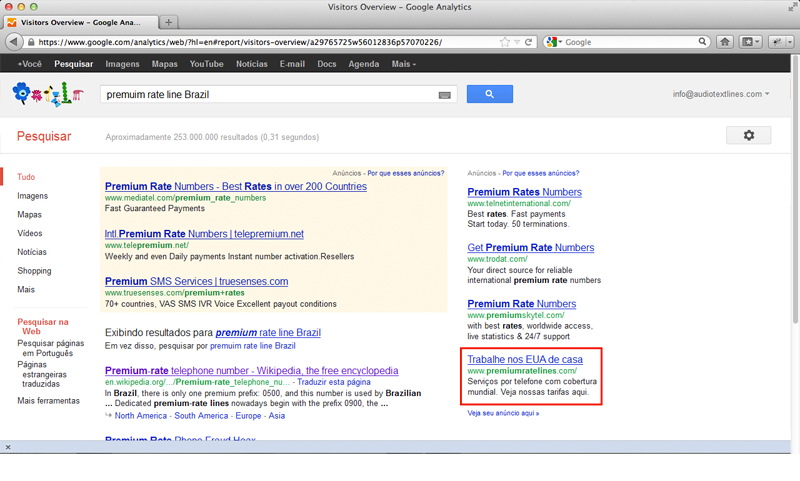Expand Mais ferramentas in sidebar
The height and width of the screenshot is (481, 800).
48,400
